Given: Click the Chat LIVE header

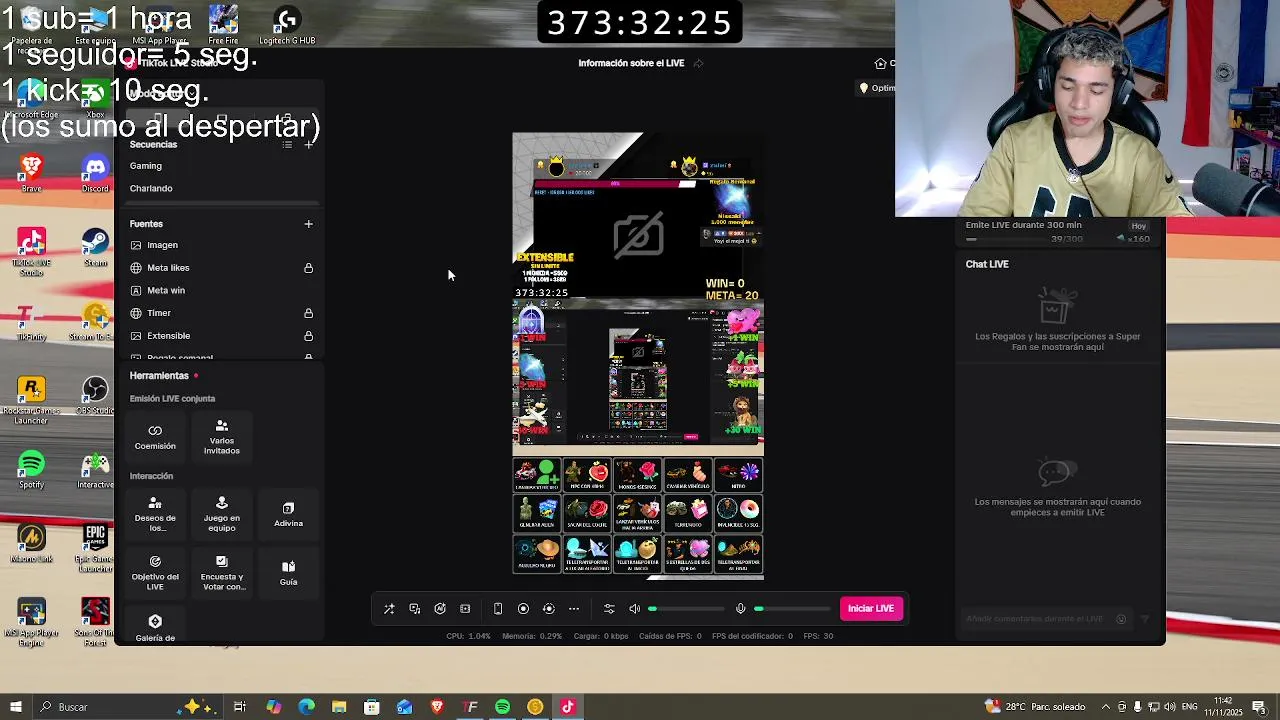Looking at the screenshot, I should click(x=987, y=264).
